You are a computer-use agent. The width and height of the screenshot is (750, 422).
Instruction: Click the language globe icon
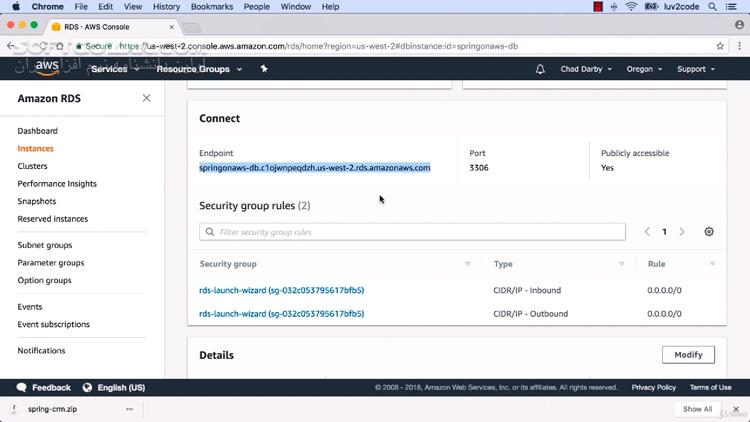87,388
